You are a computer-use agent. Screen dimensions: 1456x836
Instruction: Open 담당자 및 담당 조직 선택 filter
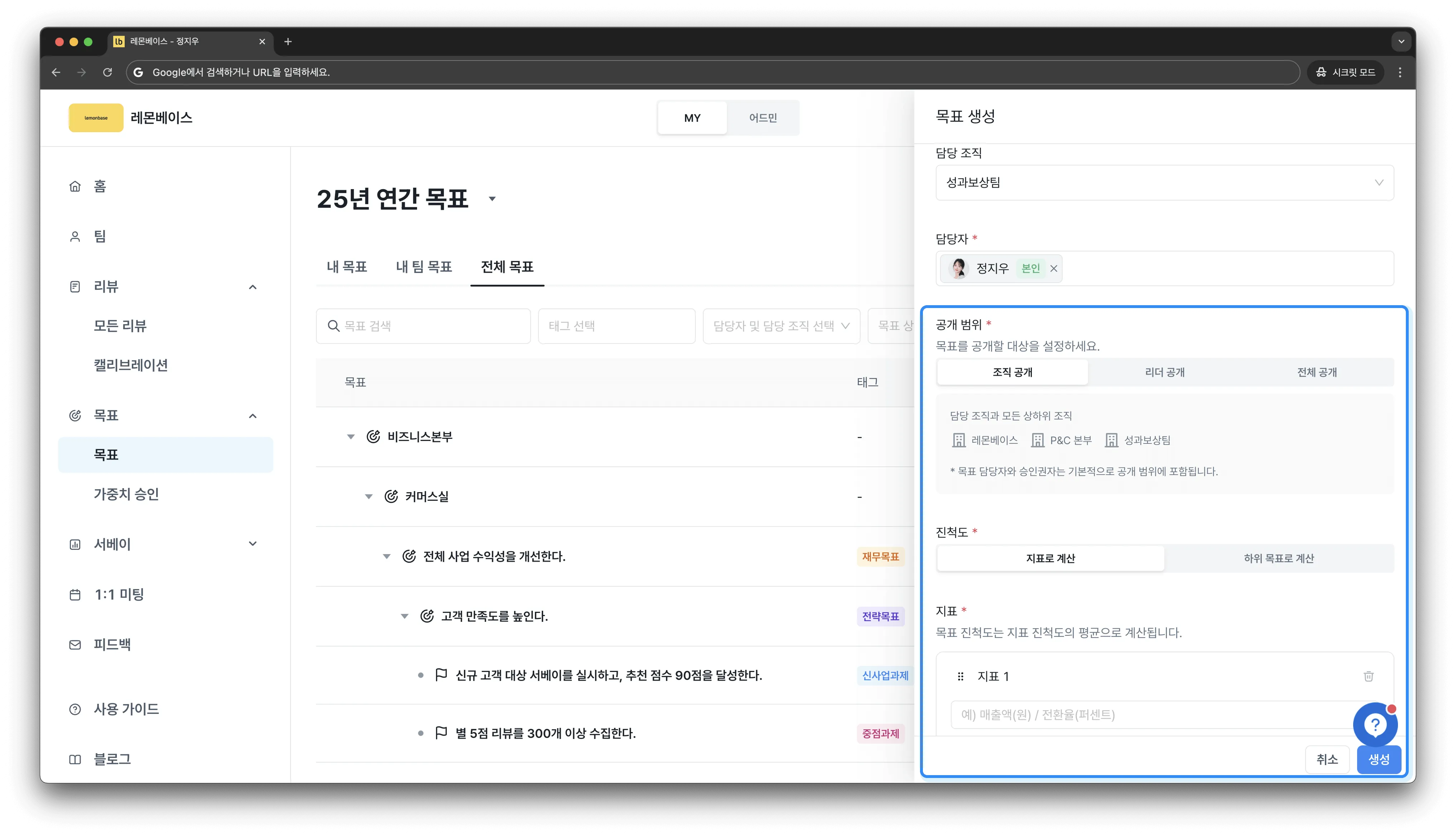pyautogui.click(x=781, y=326)
